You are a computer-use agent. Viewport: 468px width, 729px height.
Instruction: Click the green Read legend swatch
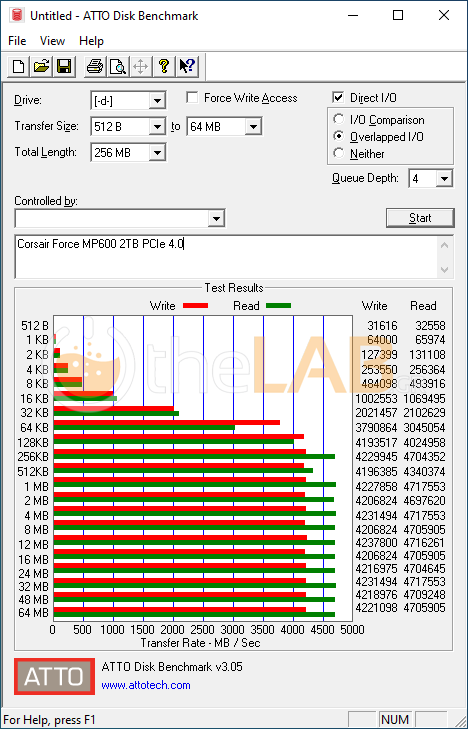coord(278,306)
